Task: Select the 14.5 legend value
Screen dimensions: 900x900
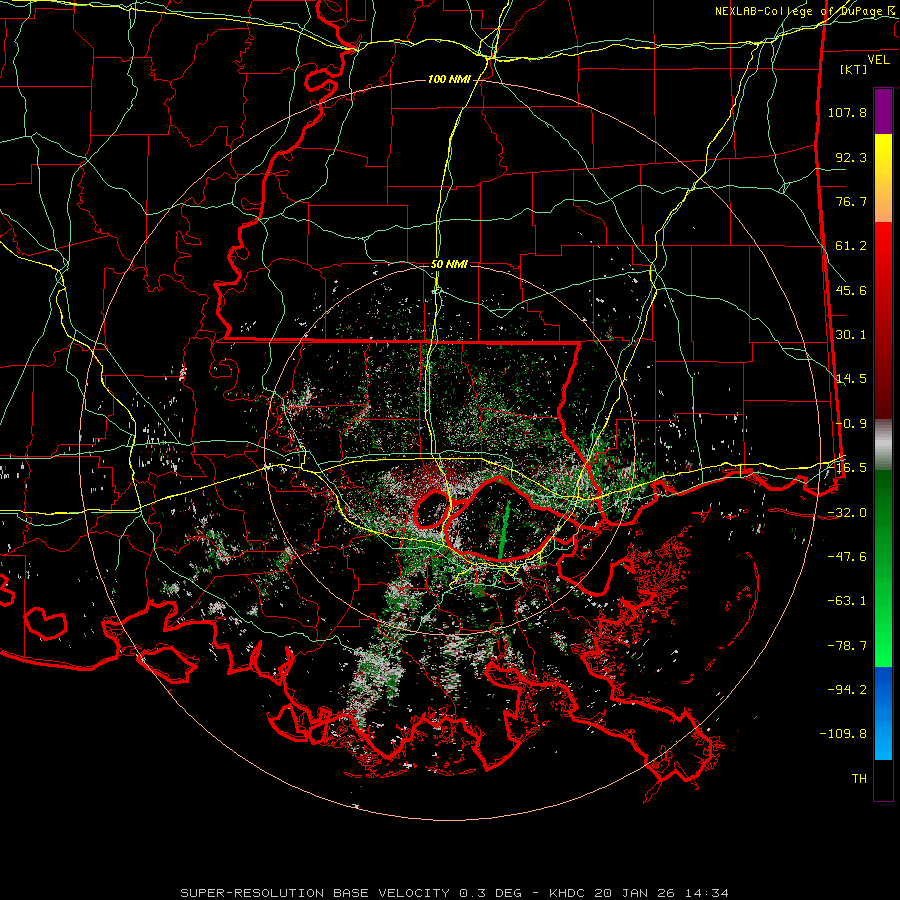Action: (851, 379)
